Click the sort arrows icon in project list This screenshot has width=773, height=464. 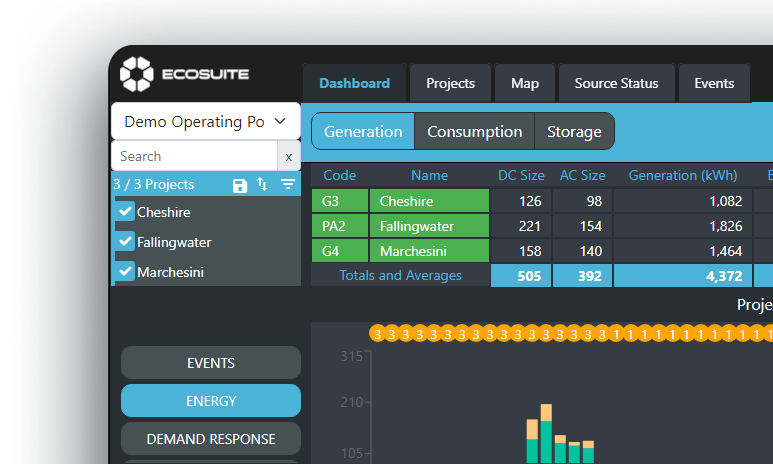263,185
